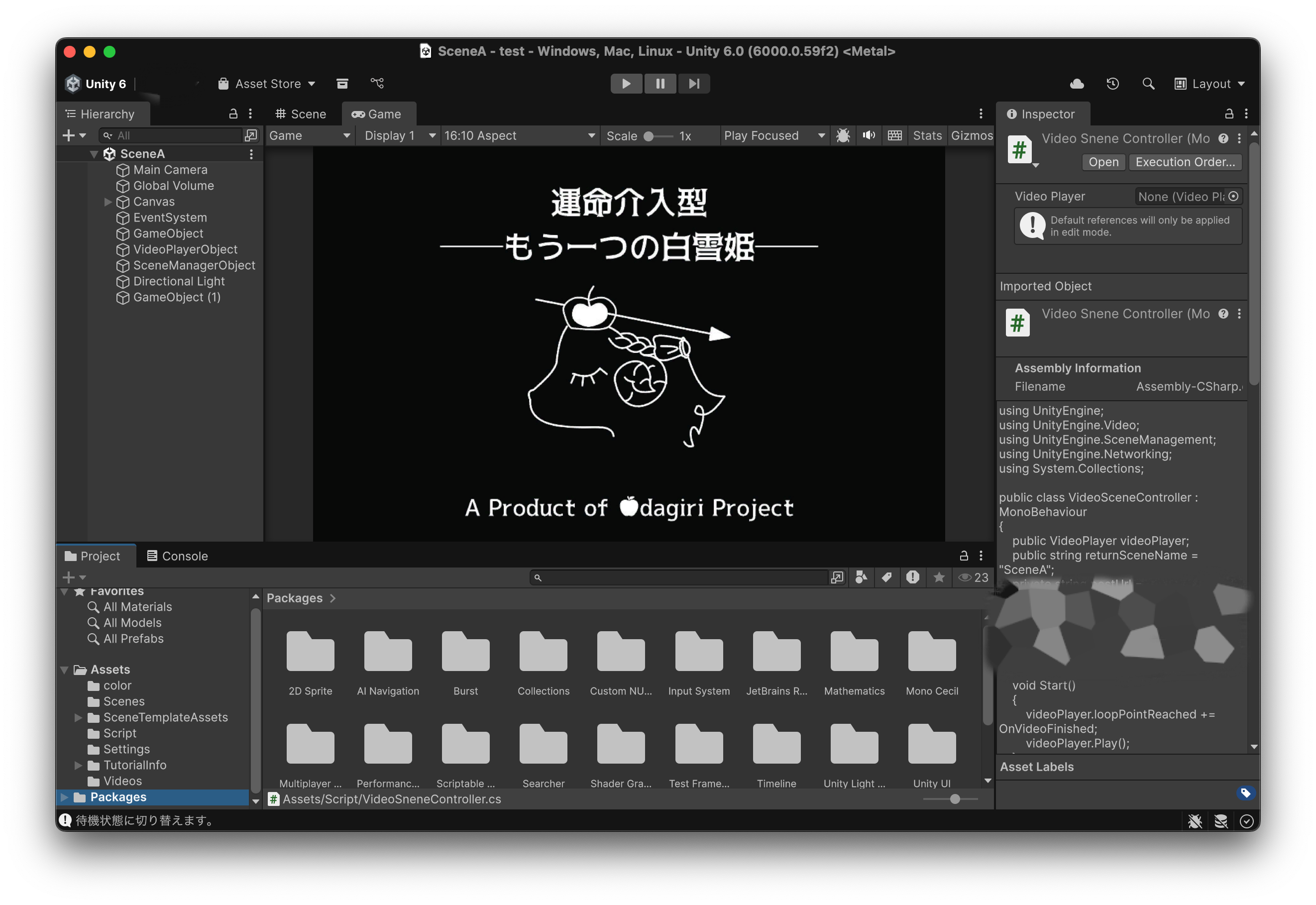Click the debug bug icon in status bar

pos(1195,821)
